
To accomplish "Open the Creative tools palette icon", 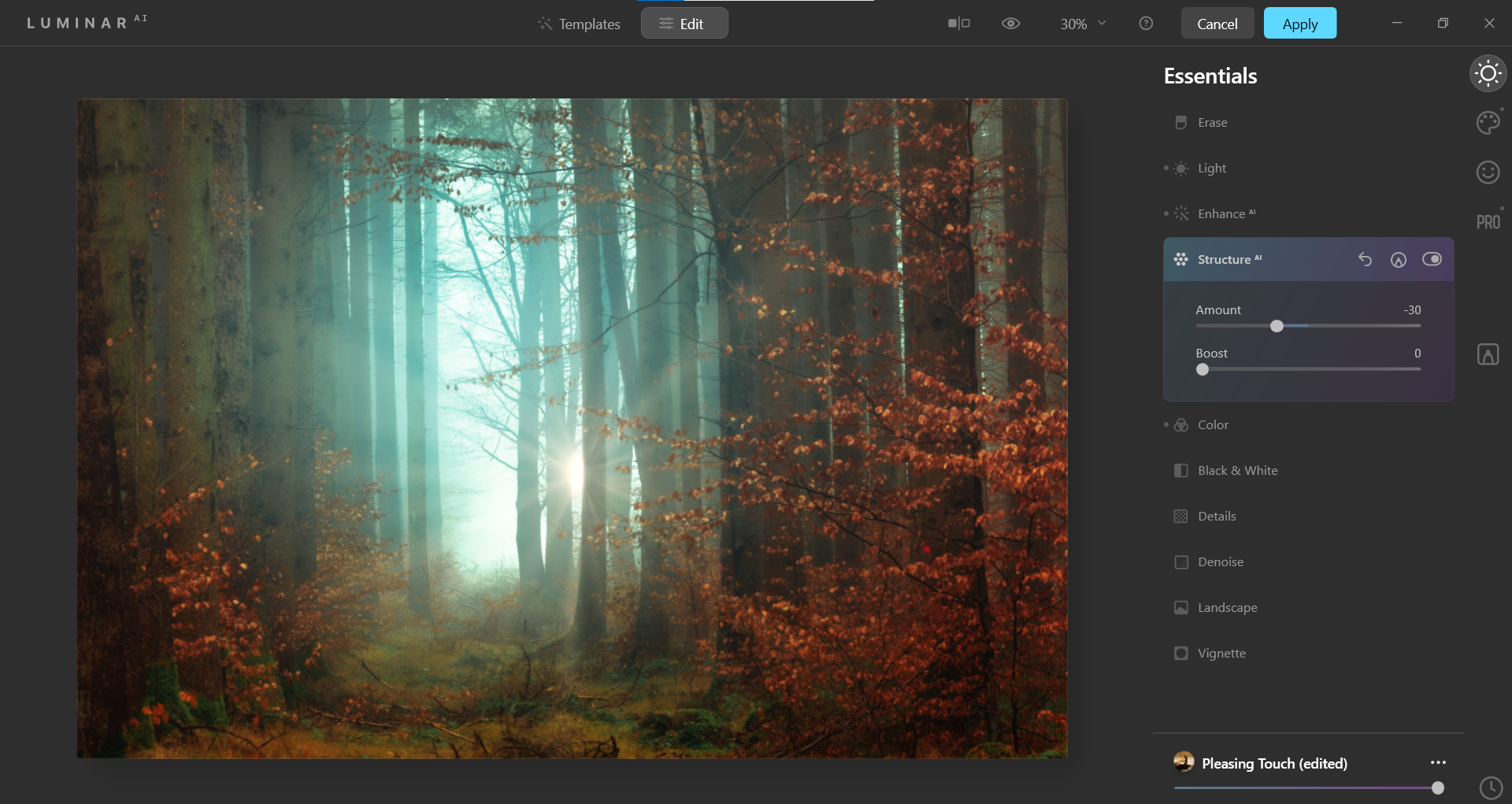I will (1488, 123).
